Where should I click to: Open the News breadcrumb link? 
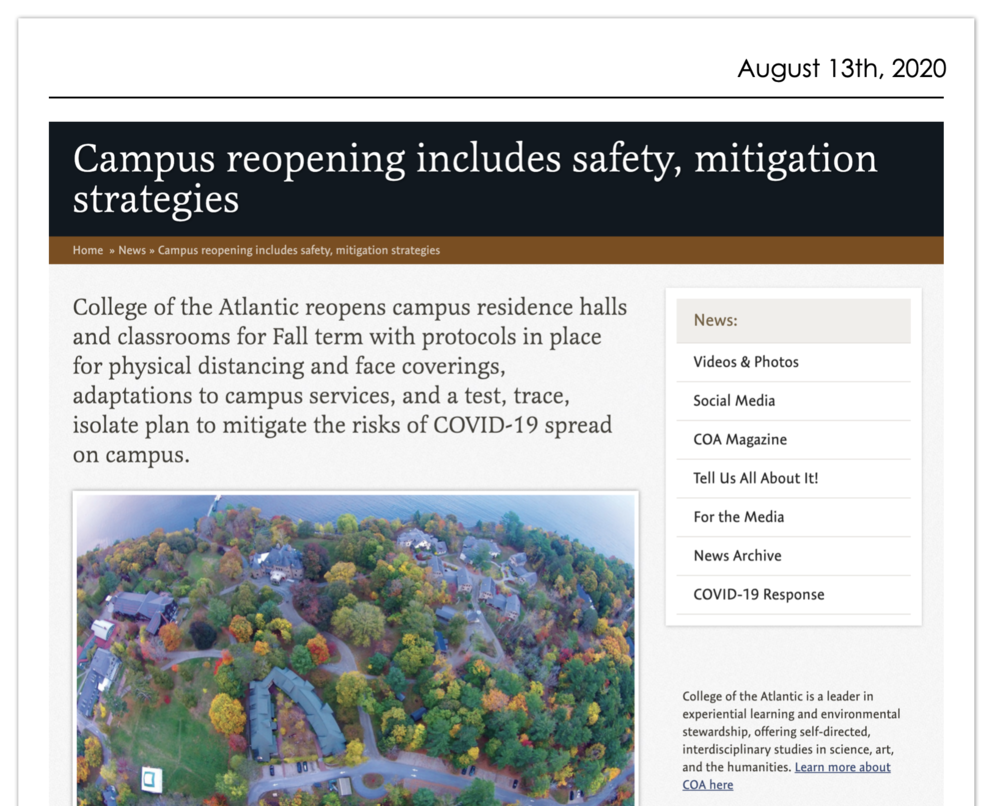click(132, 250)
